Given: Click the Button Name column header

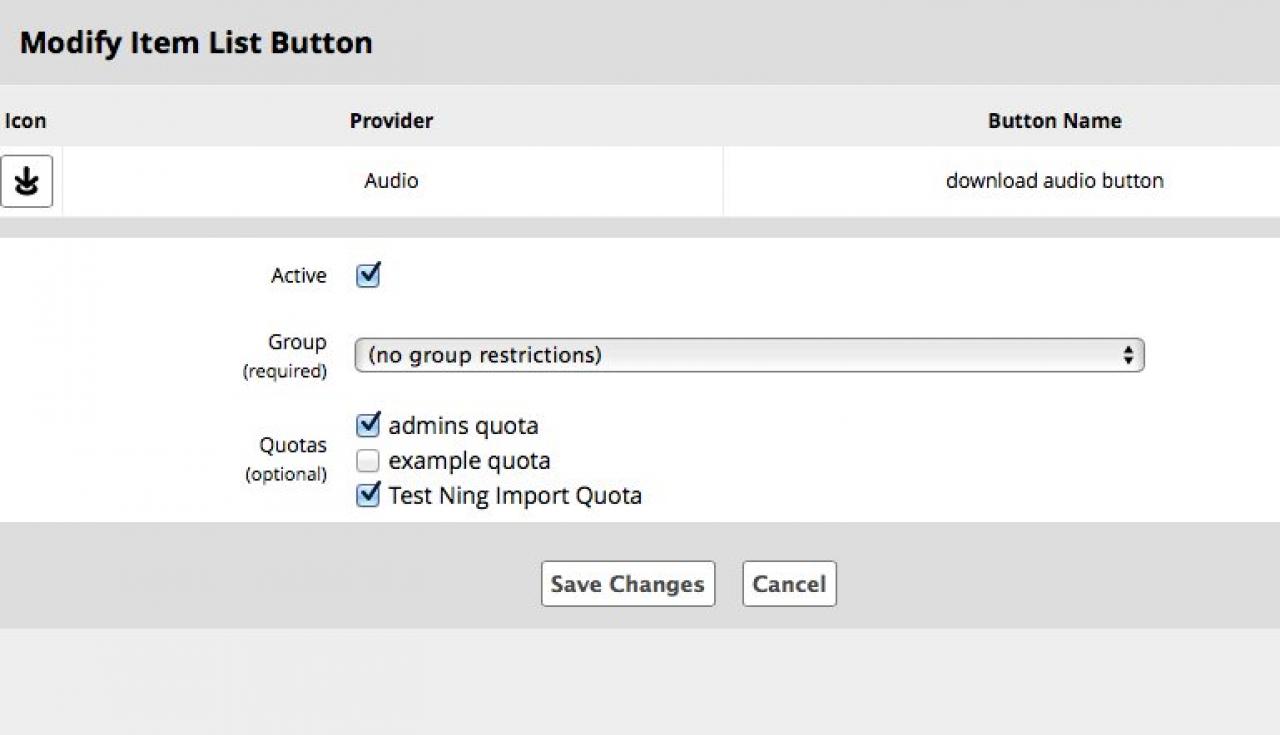Looking at the screenshot, I should pos(1054,121).
